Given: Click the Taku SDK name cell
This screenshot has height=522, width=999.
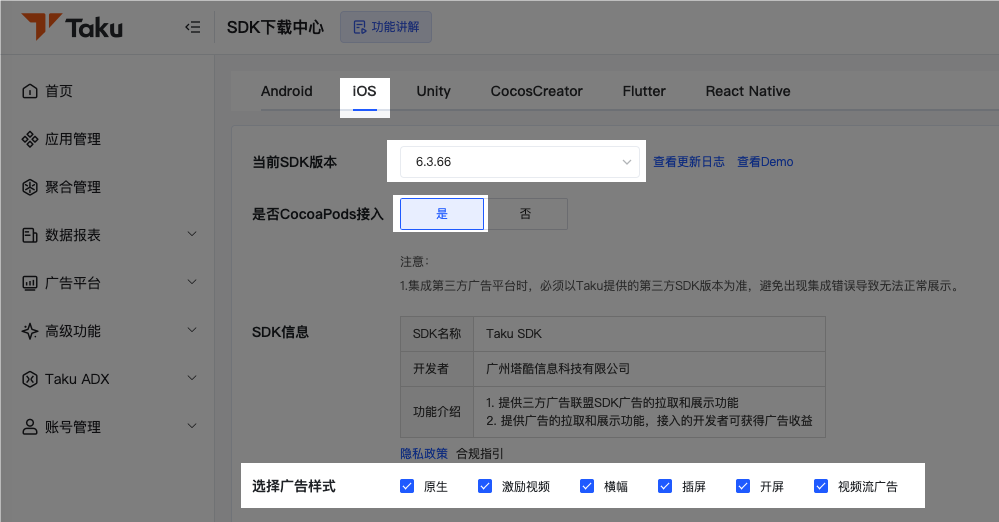Looking at the screenshot, I should pyautogui.click(x=649, y=334).
